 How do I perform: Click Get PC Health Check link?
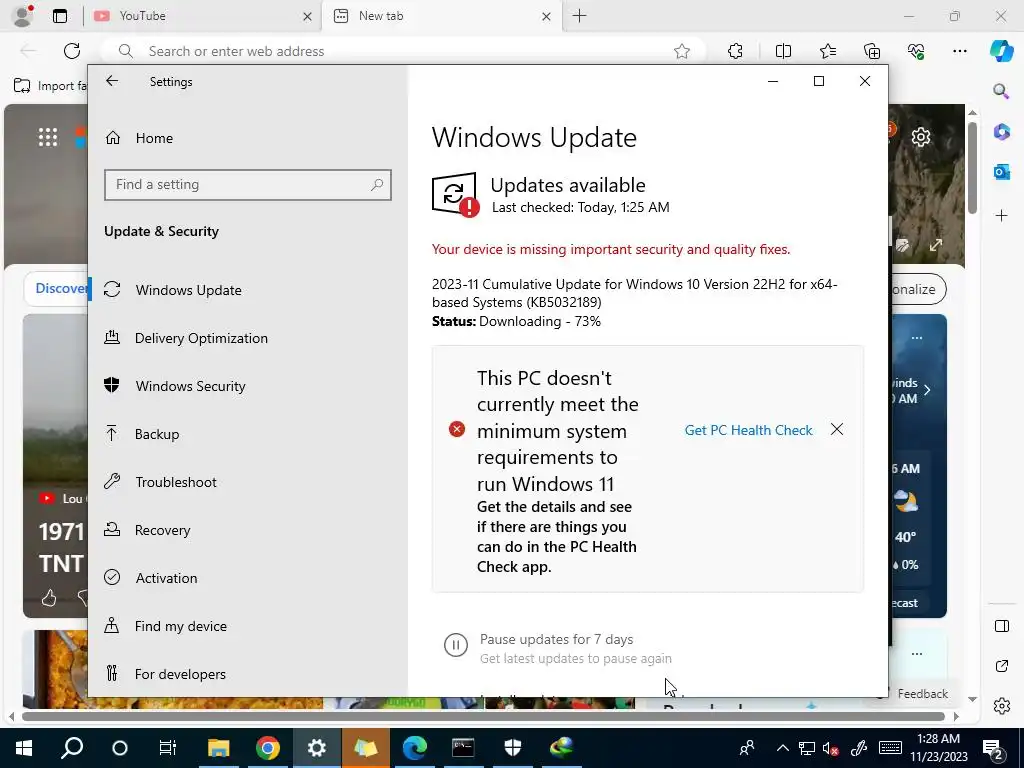point(748,430)
